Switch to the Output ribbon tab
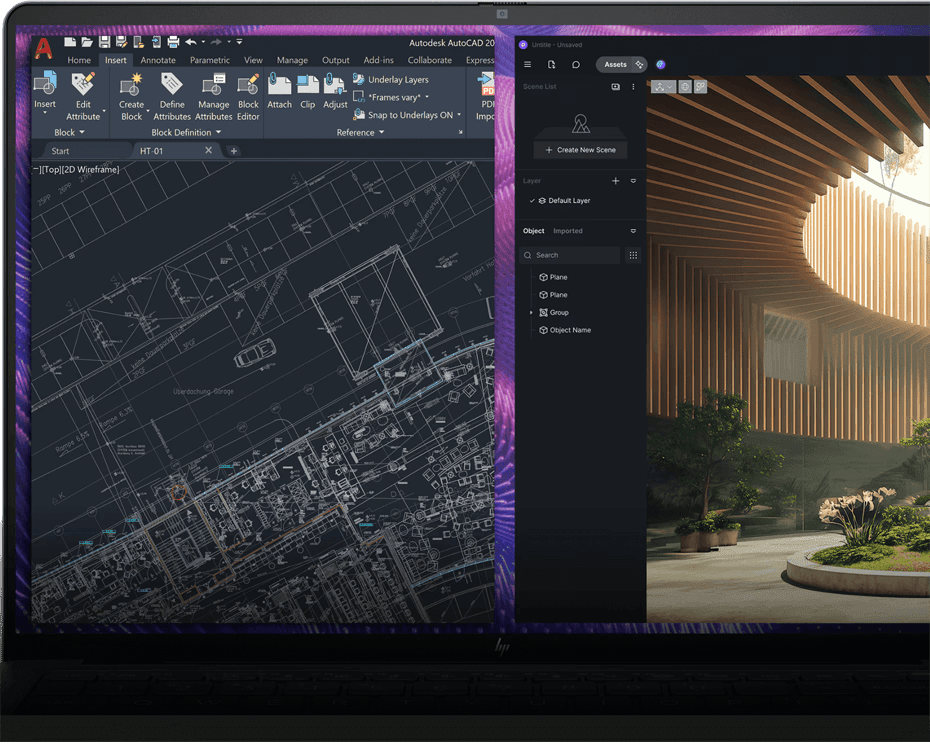Image resolution: width=930 pixels, height=744 pixels. pyautogui.click(x=336, y=60)
